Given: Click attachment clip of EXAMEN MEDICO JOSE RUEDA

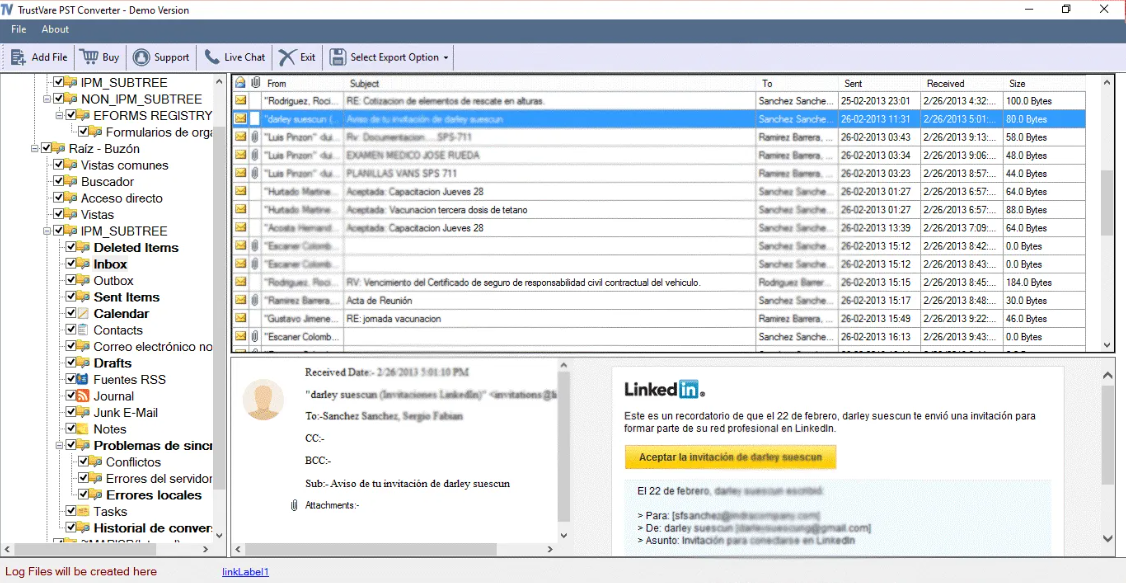Looking at the screenshot, I should point(255,155).
